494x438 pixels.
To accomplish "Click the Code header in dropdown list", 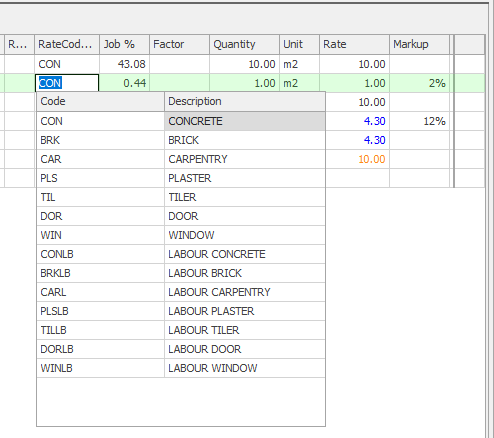I will tap(101, 101).
